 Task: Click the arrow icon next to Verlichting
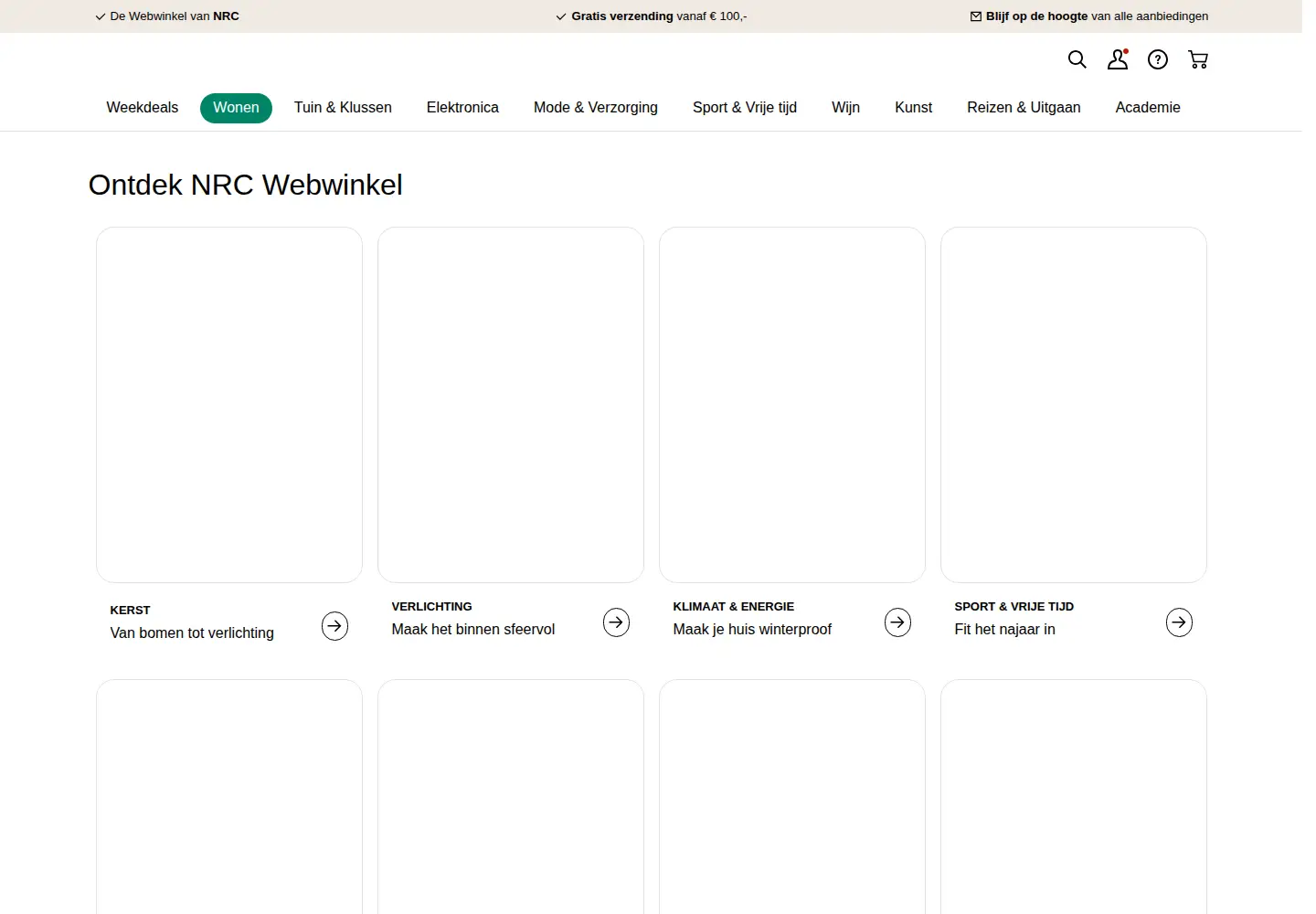(x=617, y=622)
